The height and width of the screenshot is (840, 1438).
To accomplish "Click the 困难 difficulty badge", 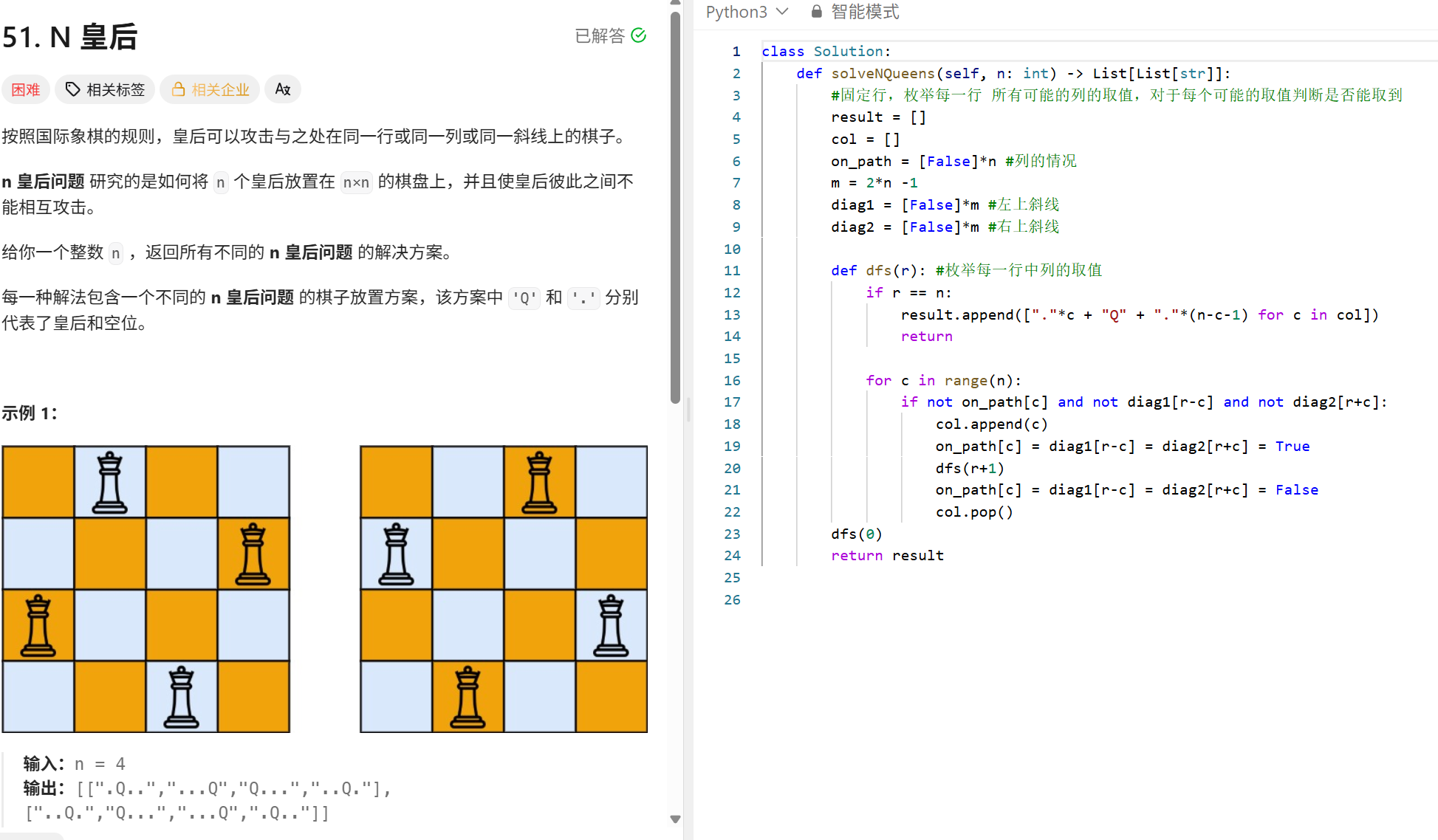I will (x=25, y=89).
